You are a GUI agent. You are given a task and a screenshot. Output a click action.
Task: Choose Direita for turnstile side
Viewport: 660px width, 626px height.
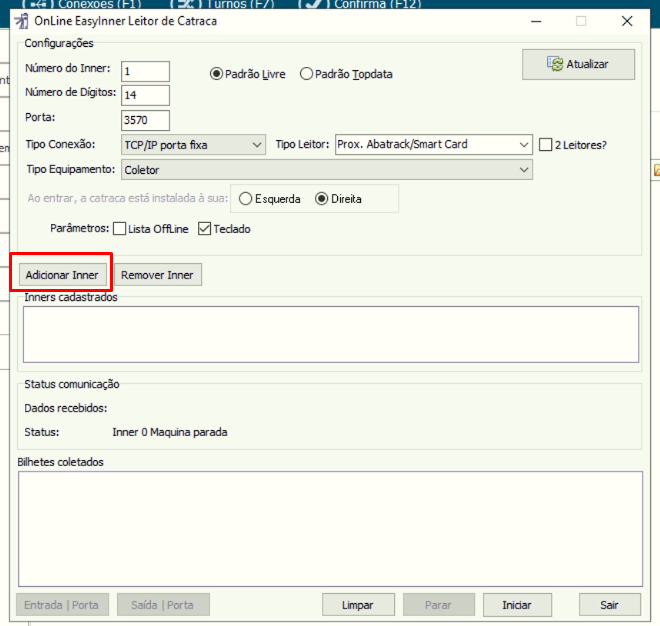321,199
